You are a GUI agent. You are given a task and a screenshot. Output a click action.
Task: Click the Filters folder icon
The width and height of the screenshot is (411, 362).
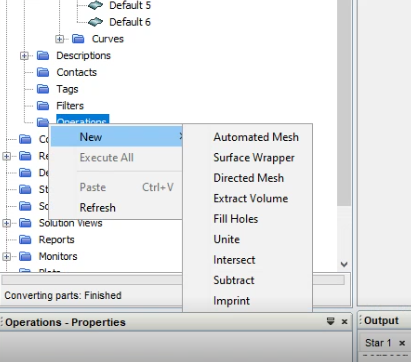click(43, 105)
